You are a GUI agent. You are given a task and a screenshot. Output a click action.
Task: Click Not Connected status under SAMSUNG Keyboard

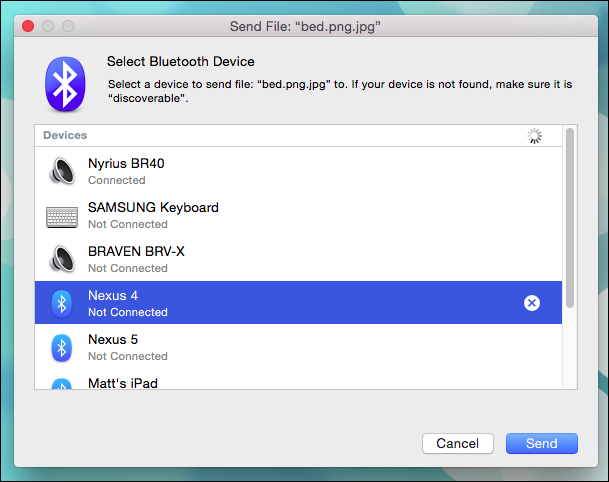tap(128, 224)
